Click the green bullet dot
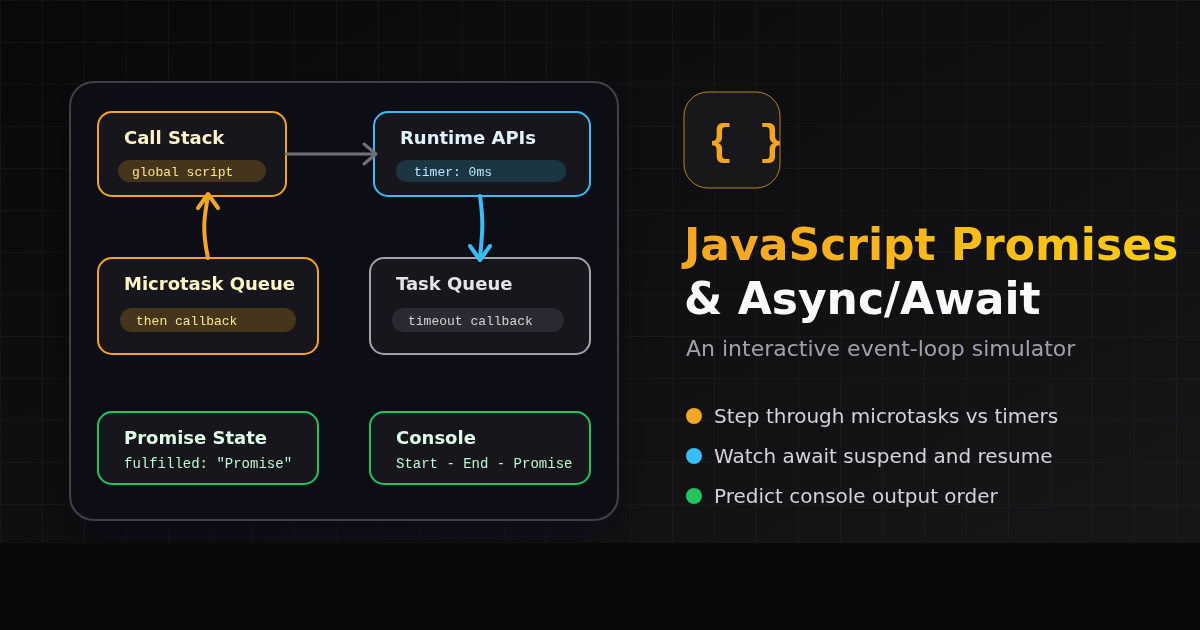Viewport: 1200px width, 630px height. coord(694,496)
